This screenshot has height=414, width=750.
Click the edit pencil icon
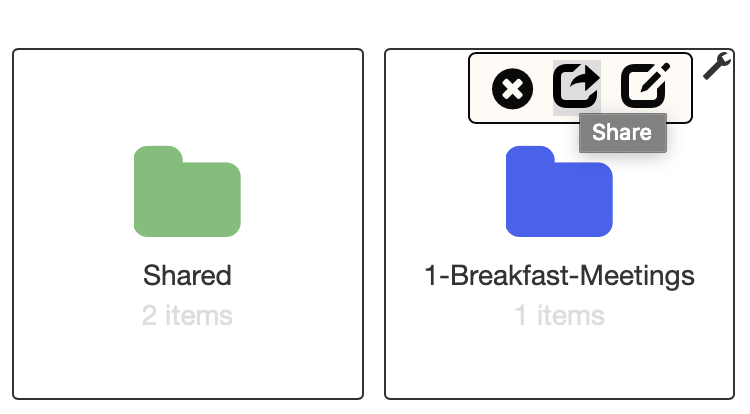(645, 85)
